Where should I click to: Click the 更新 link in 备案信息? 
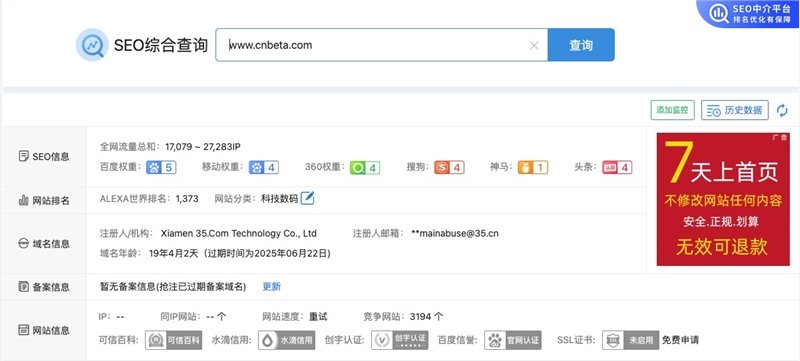point(271,287)
